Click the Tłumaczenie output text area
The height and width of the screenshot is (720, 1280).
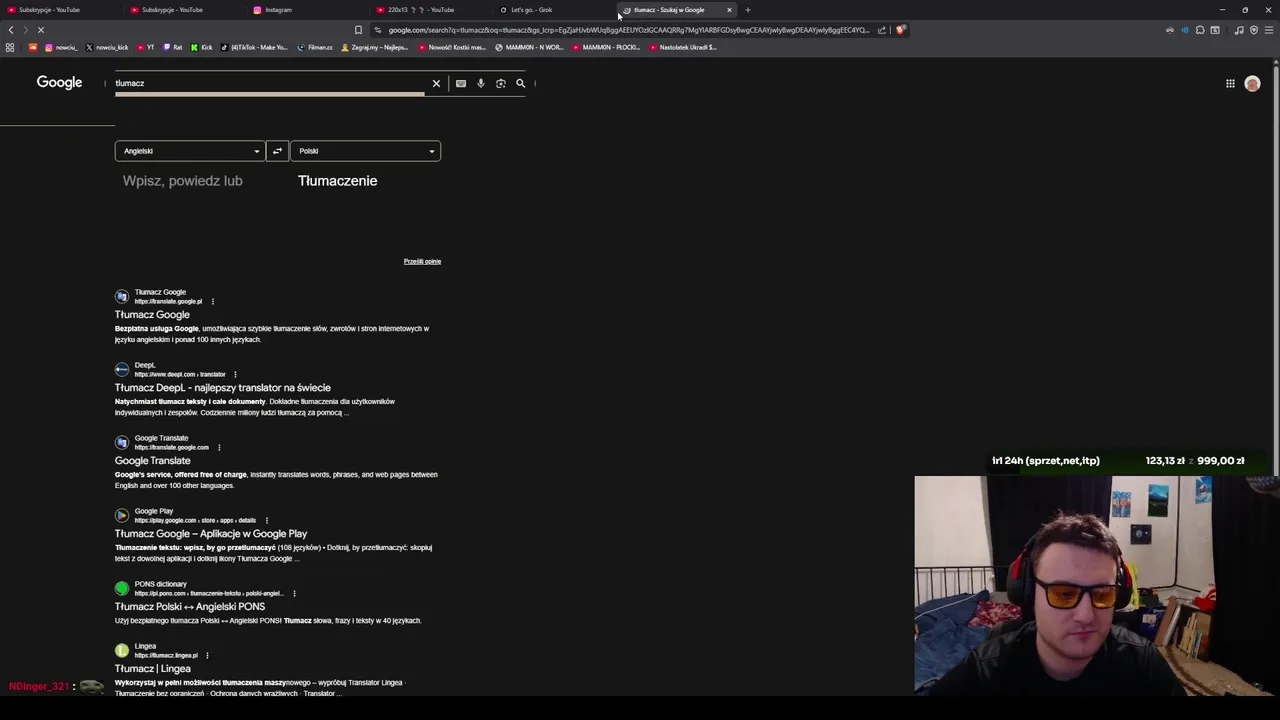click(338, 181)
